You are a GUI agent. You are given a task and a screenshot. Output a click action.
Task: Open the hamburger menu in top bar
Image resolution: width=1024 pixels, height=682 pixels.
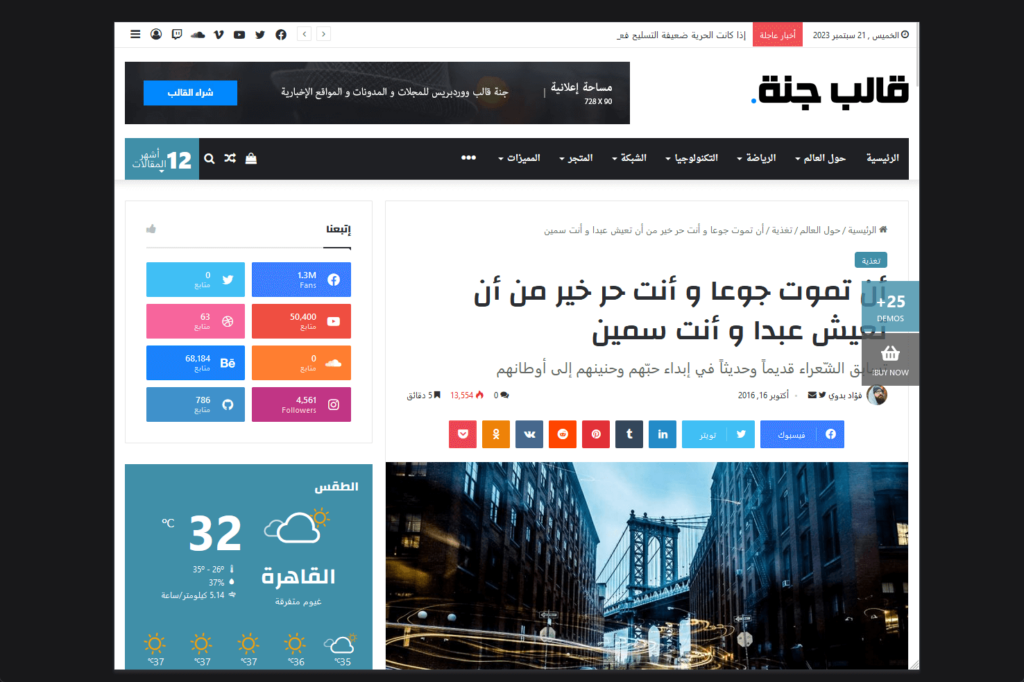tap(135, 34)
